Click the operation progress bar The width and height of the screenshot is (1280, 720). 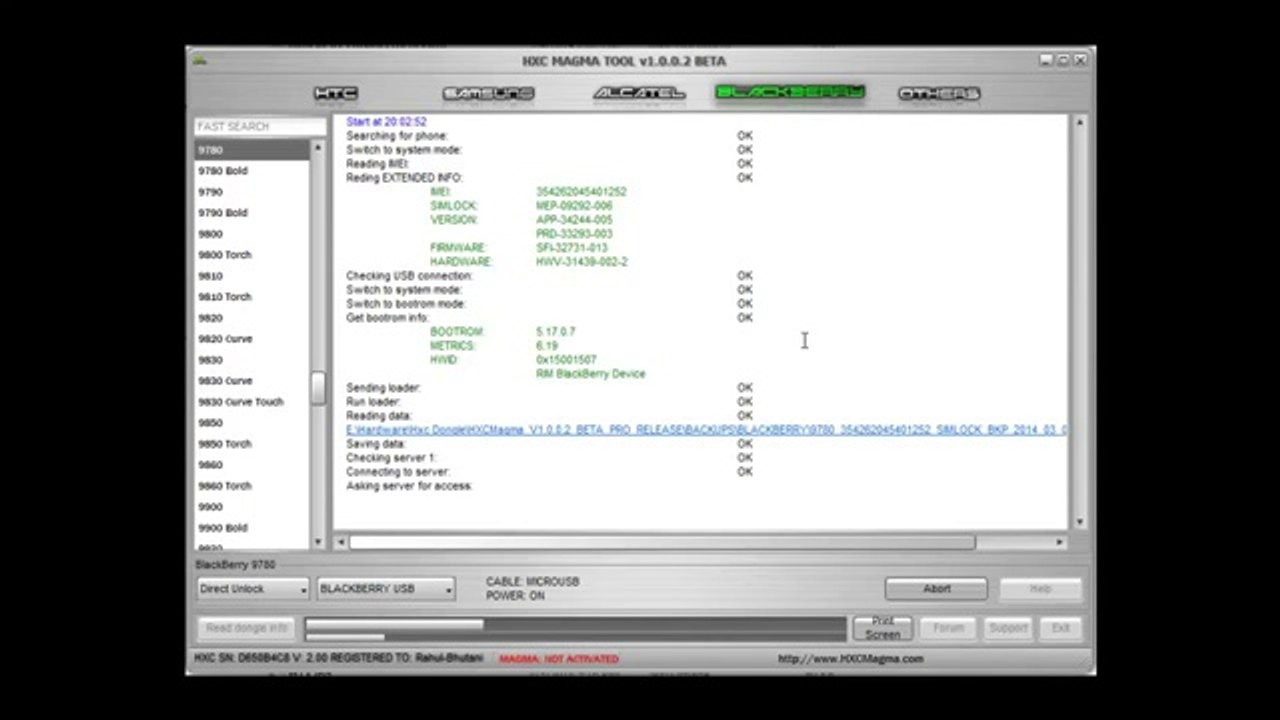(575, 629)
